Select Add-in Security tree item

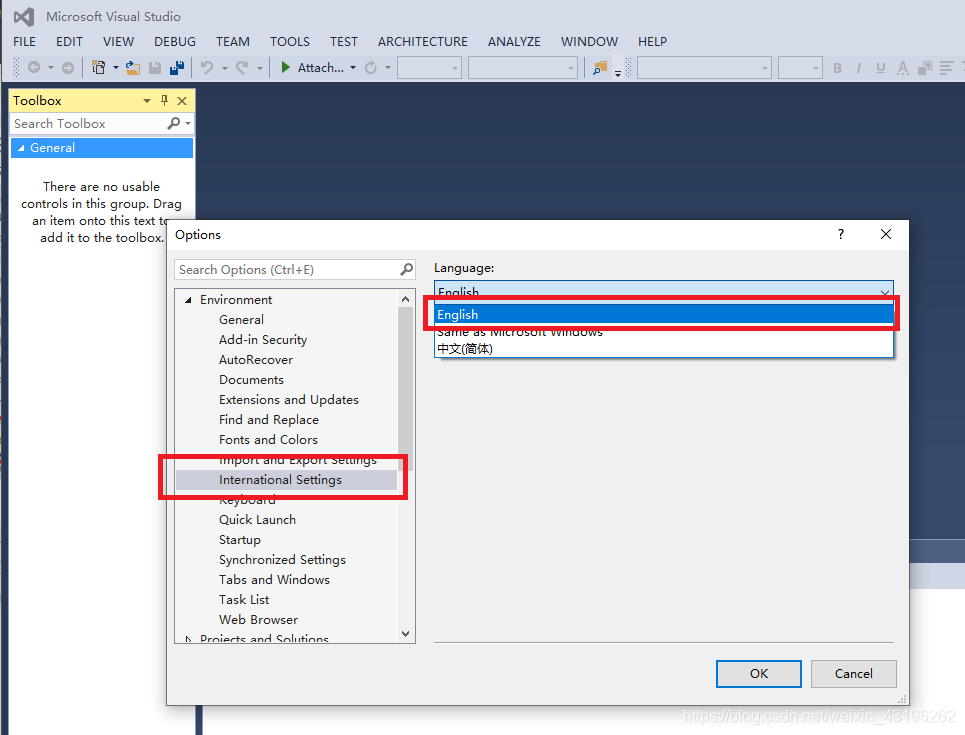pyautogui.click(x=263, y=339)
